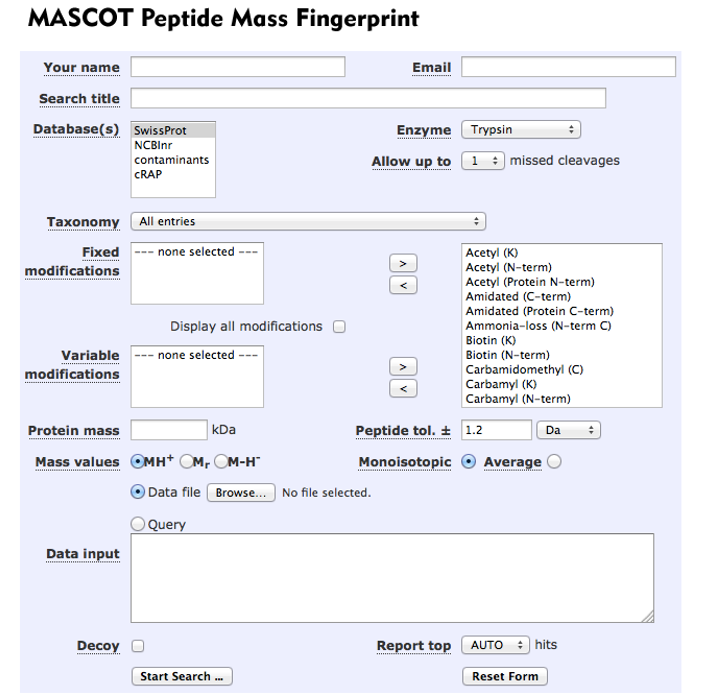702x696 pixels.
Task: Open the Enzyme dropdown showing Trypsin
Action: pos(521,130)
